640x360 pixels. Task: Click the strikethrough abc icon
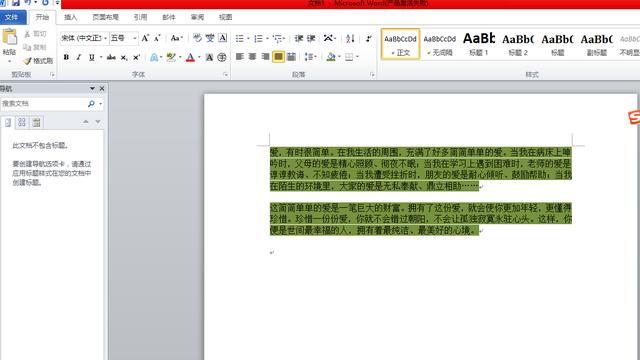111,58
